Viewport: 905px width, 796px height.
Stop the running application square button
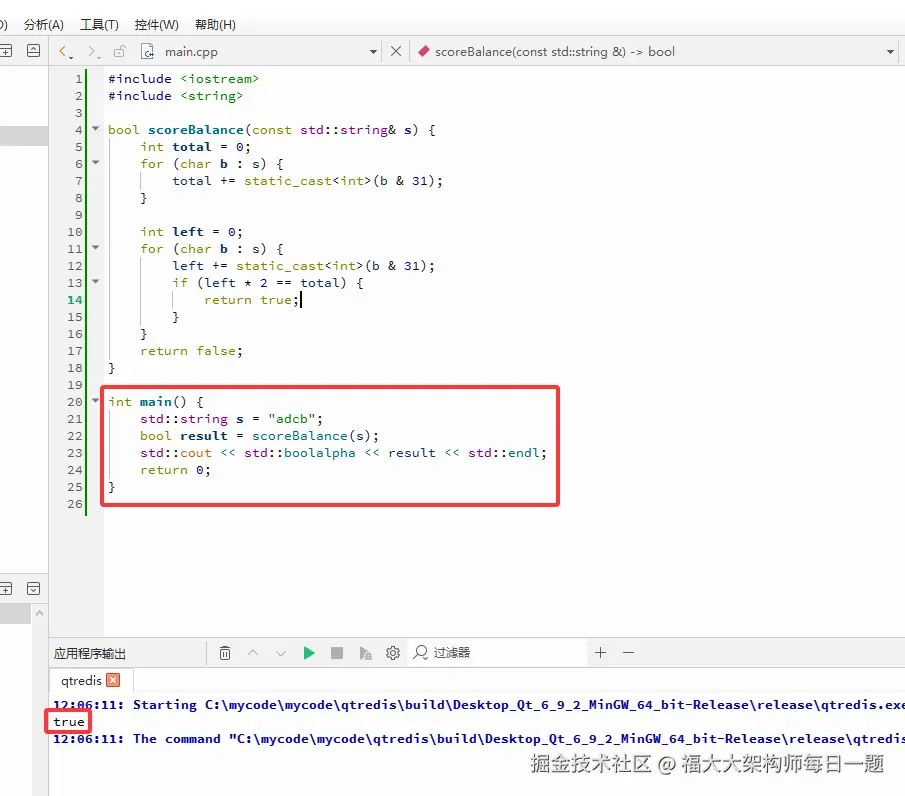337,653
